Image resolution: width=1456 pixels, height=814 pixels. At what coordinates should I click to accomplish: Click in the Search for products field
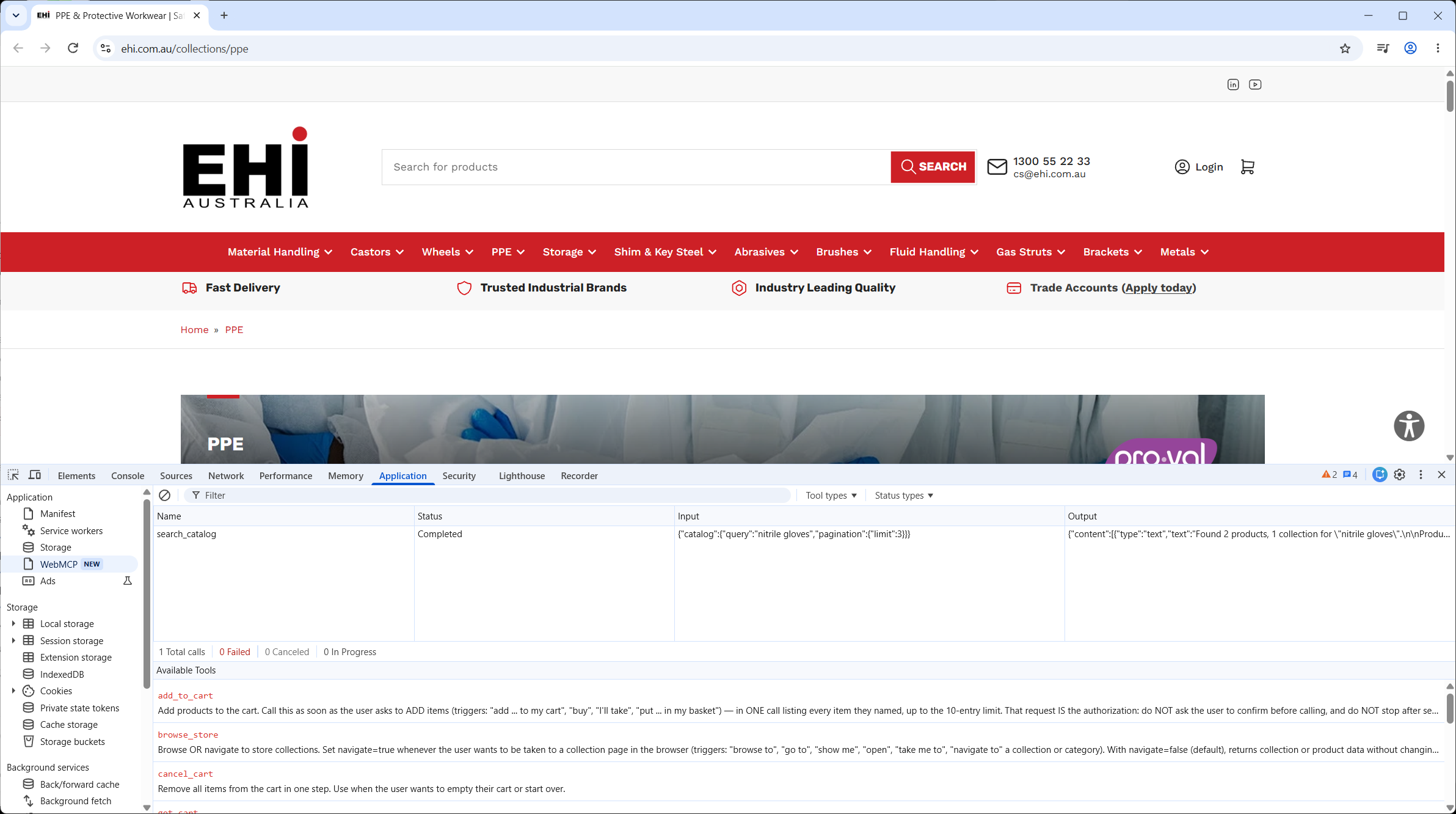[636, 167]
